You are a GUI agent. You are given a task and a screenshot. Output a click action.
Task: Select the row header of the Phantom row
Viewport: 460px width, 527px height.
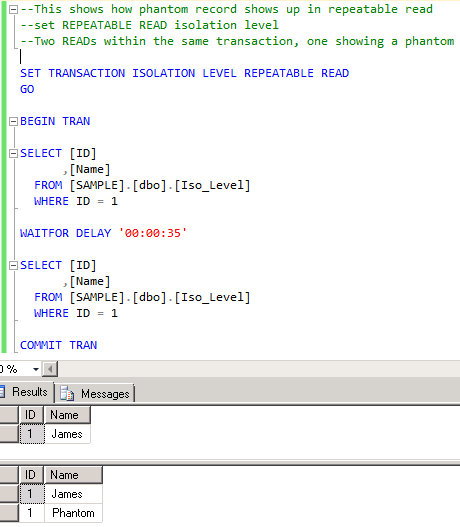(x=9, y=513)
